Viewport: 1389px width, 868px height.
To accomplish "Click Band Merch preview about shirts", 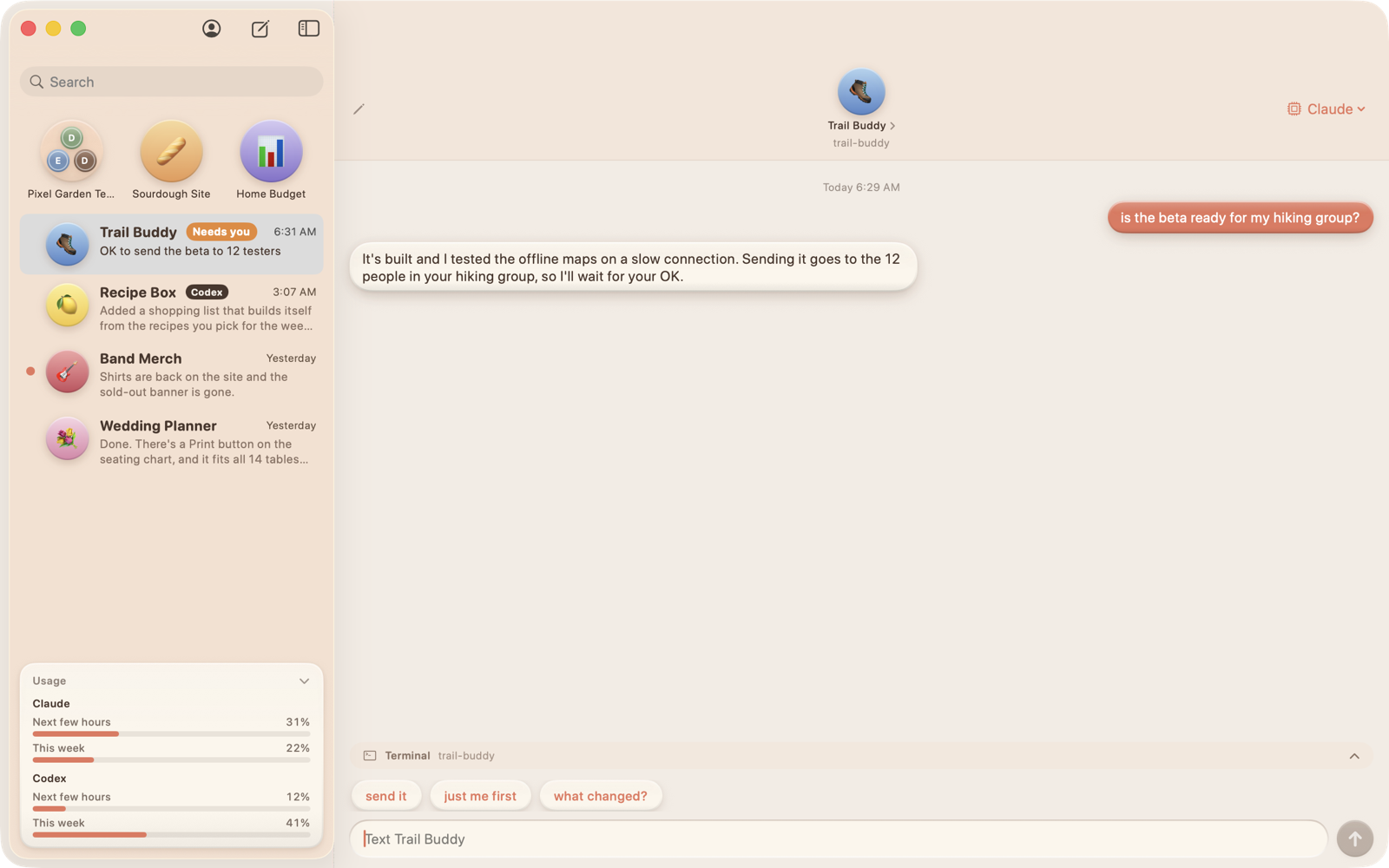I will point(194,385).
